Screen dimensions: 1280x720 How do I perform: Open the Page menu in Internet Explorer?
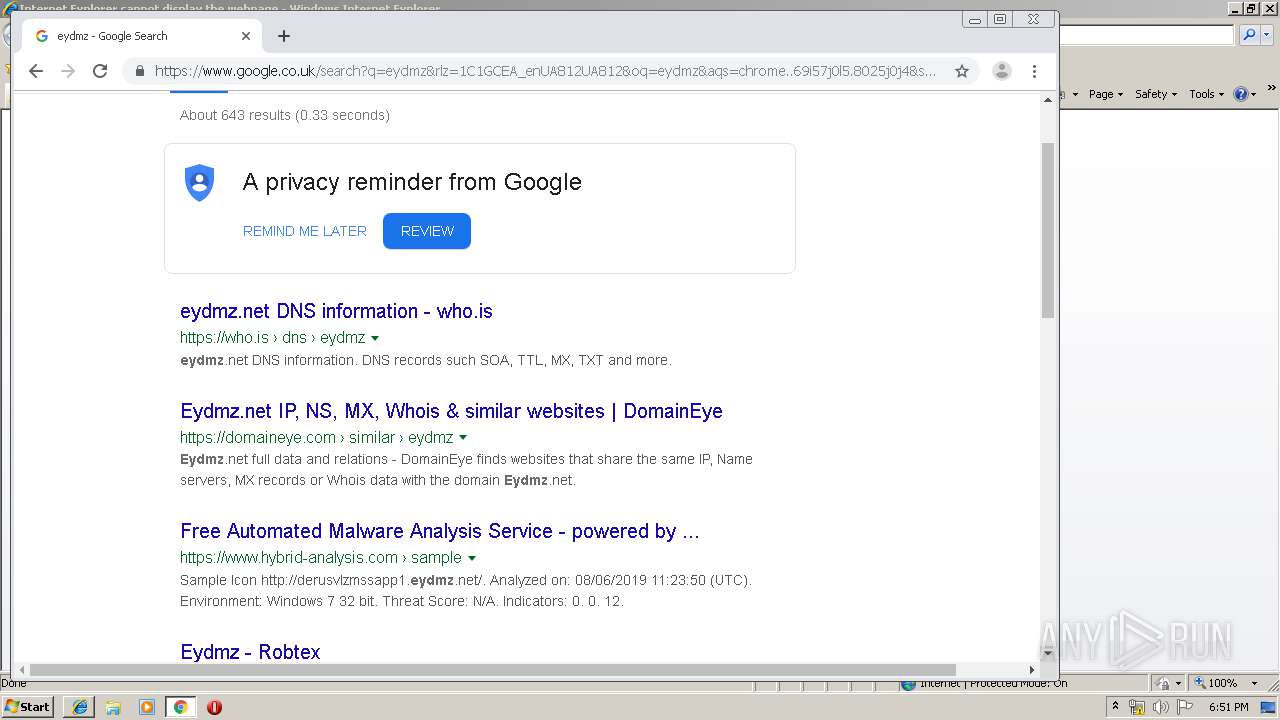pos(1105,94)
